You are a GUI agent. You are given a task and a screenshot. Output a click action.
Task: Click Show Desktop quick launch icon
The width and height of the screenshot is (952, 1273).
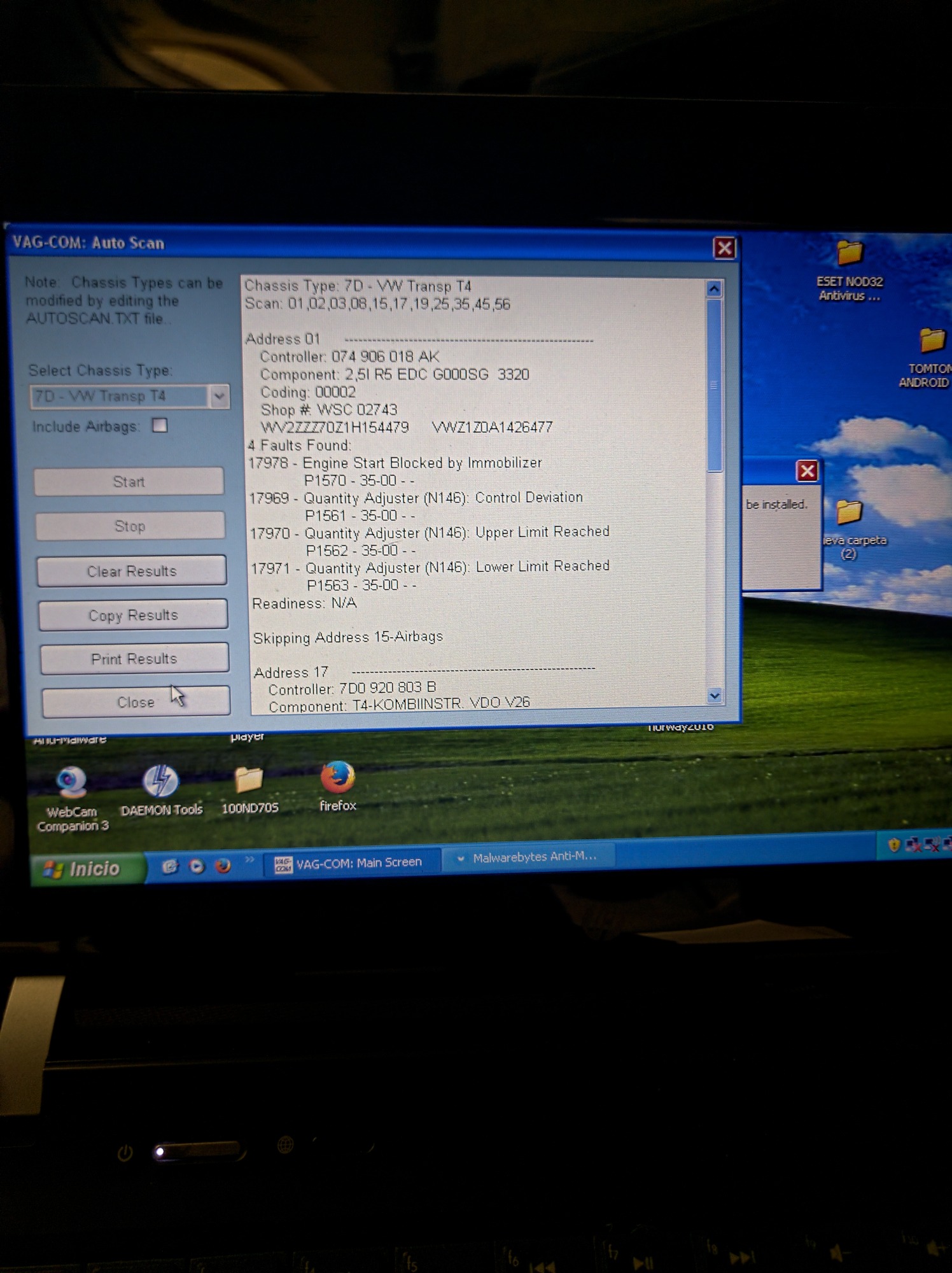click(x=169, y=866)
